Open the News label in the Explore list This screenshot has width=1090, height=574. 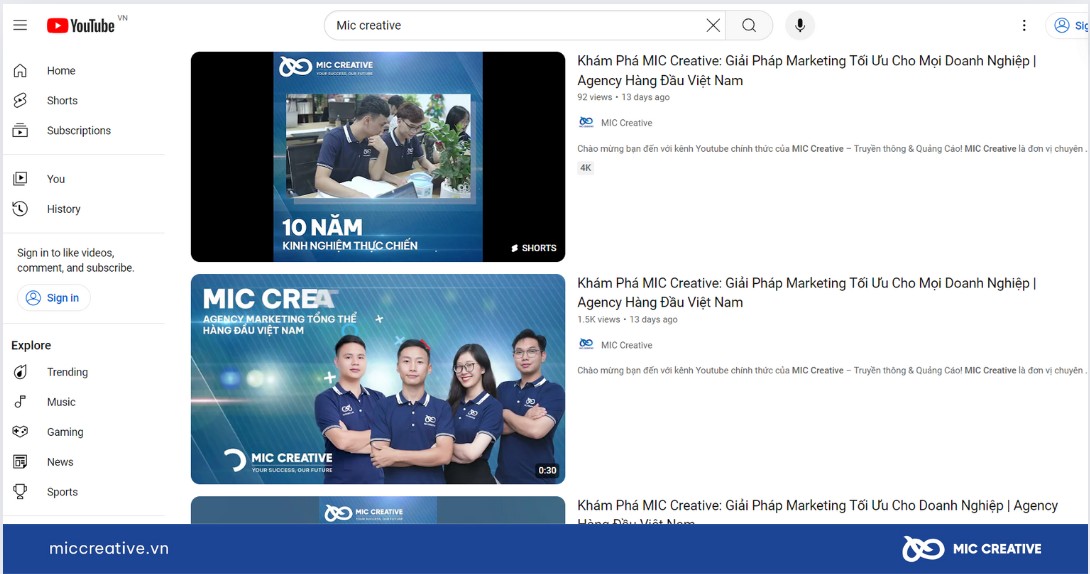60,462
